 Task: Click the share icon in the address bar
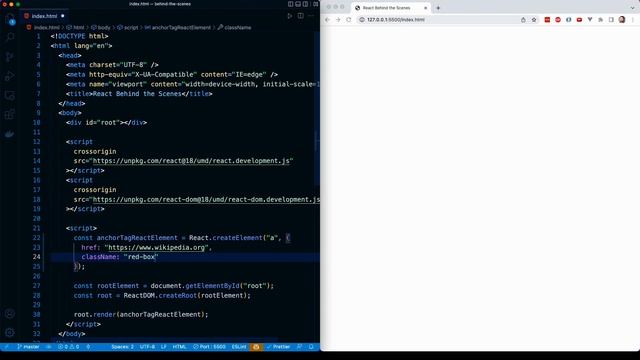click(x=523, y=20)
